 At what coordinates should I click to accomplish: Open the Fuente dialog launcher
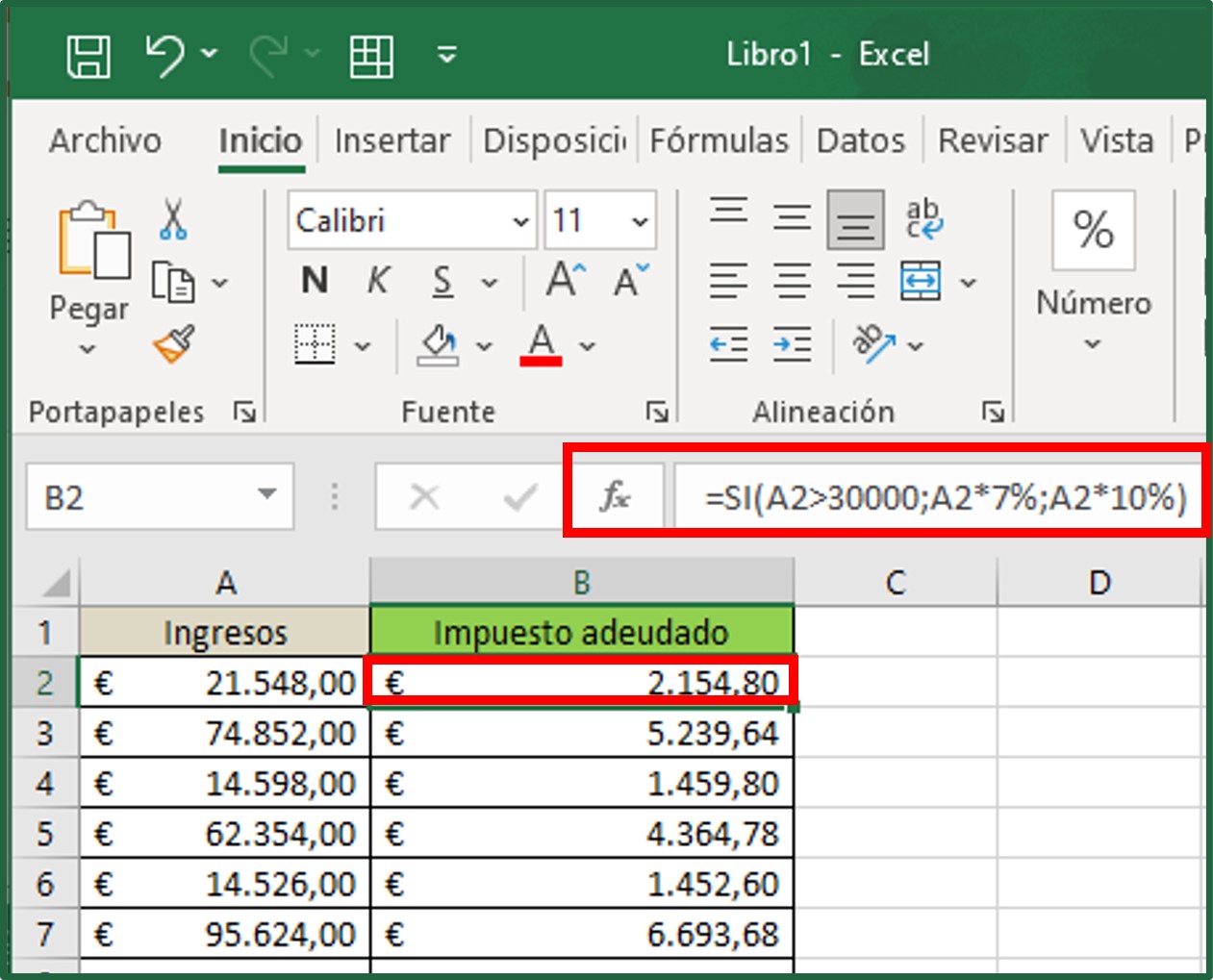click(x=659, y=412)
